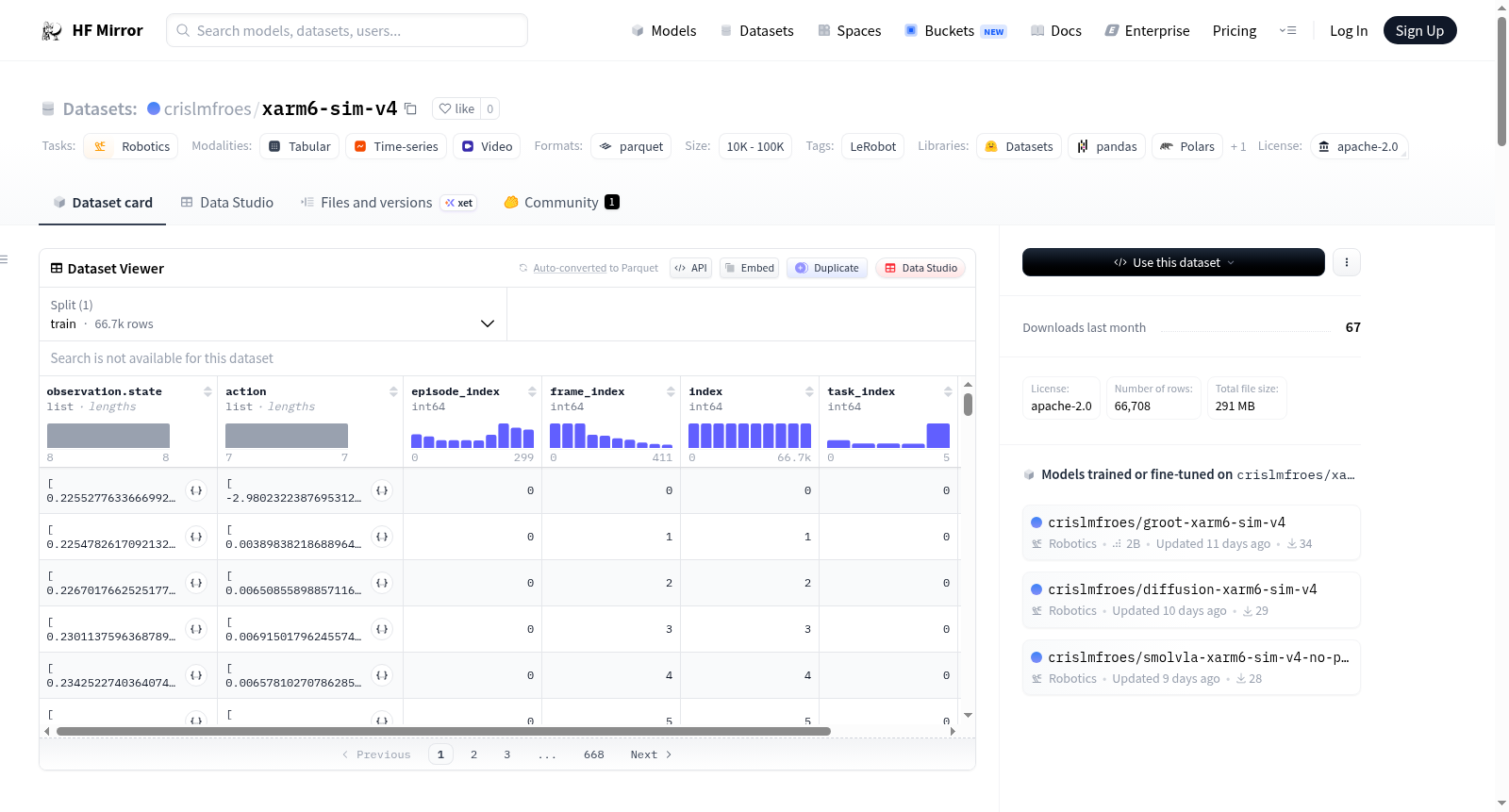Sort by the frame_index column
1509x812 pixels.
click(x=671, y=391)
